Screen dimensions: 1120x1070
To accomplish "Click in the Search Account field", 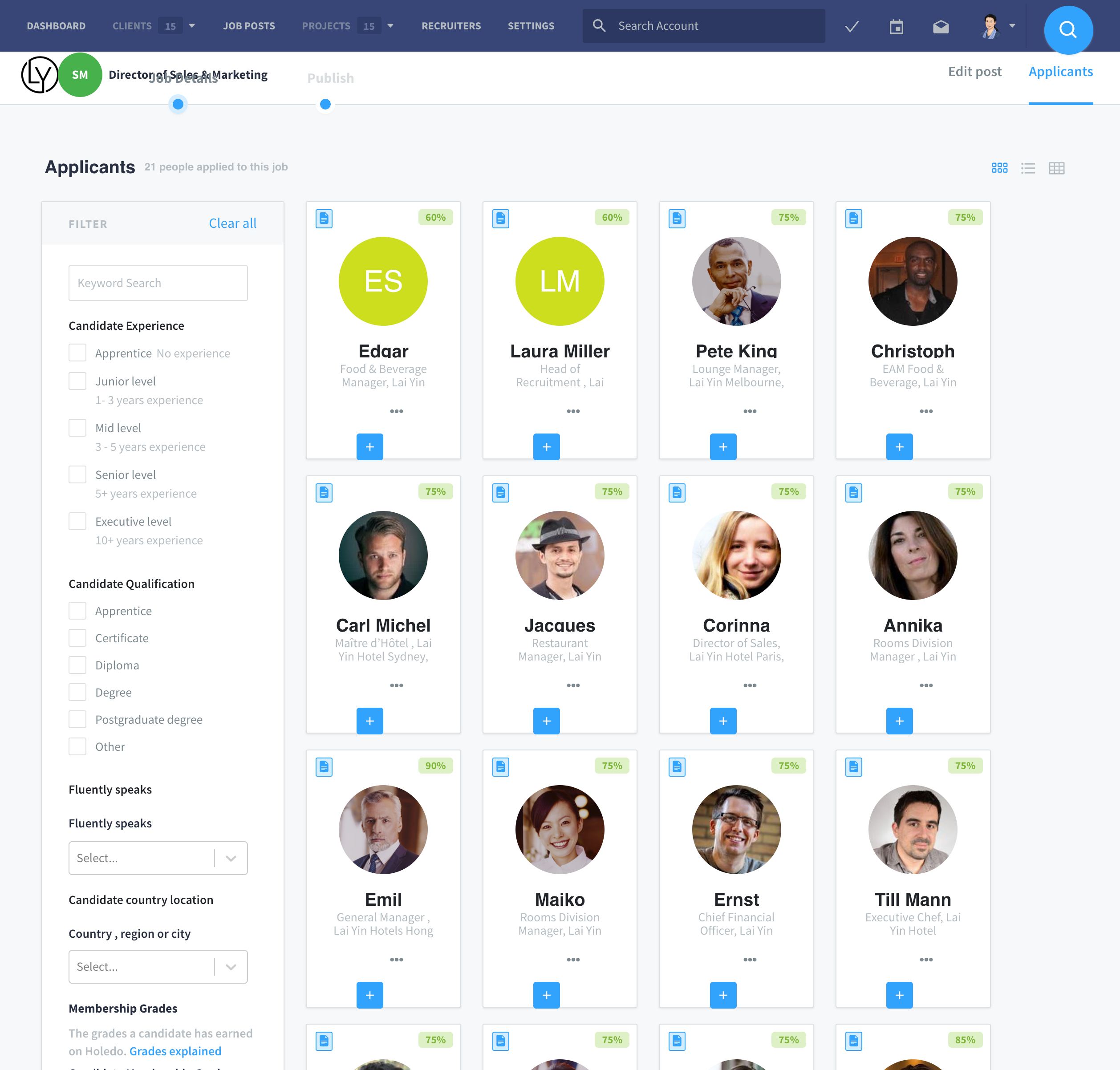I will [x=703, y=26].
